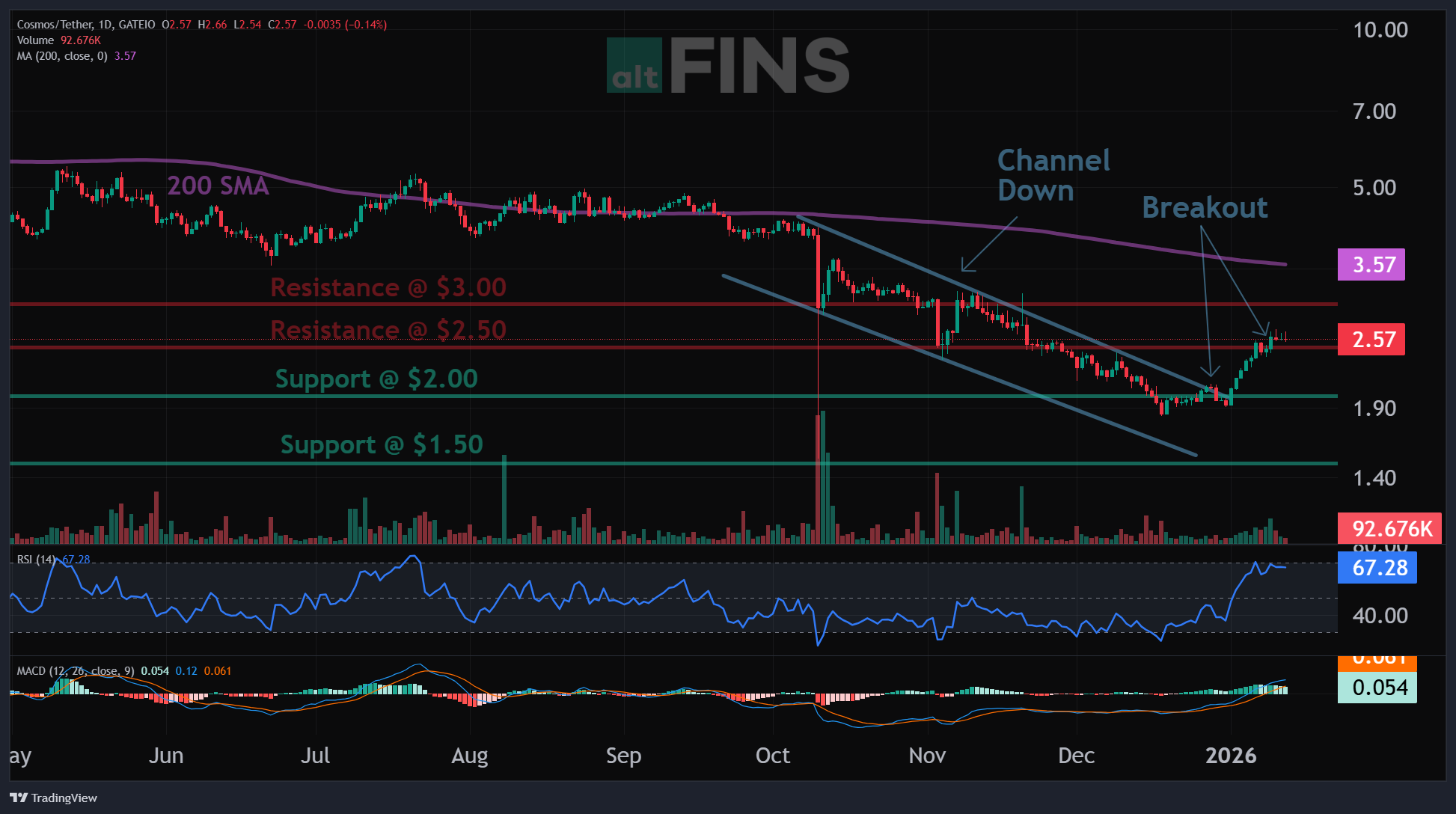Viewport: 1456px width, 814px height.
Task: Click the Breakout annotation text
Action: pos(1205,207)
